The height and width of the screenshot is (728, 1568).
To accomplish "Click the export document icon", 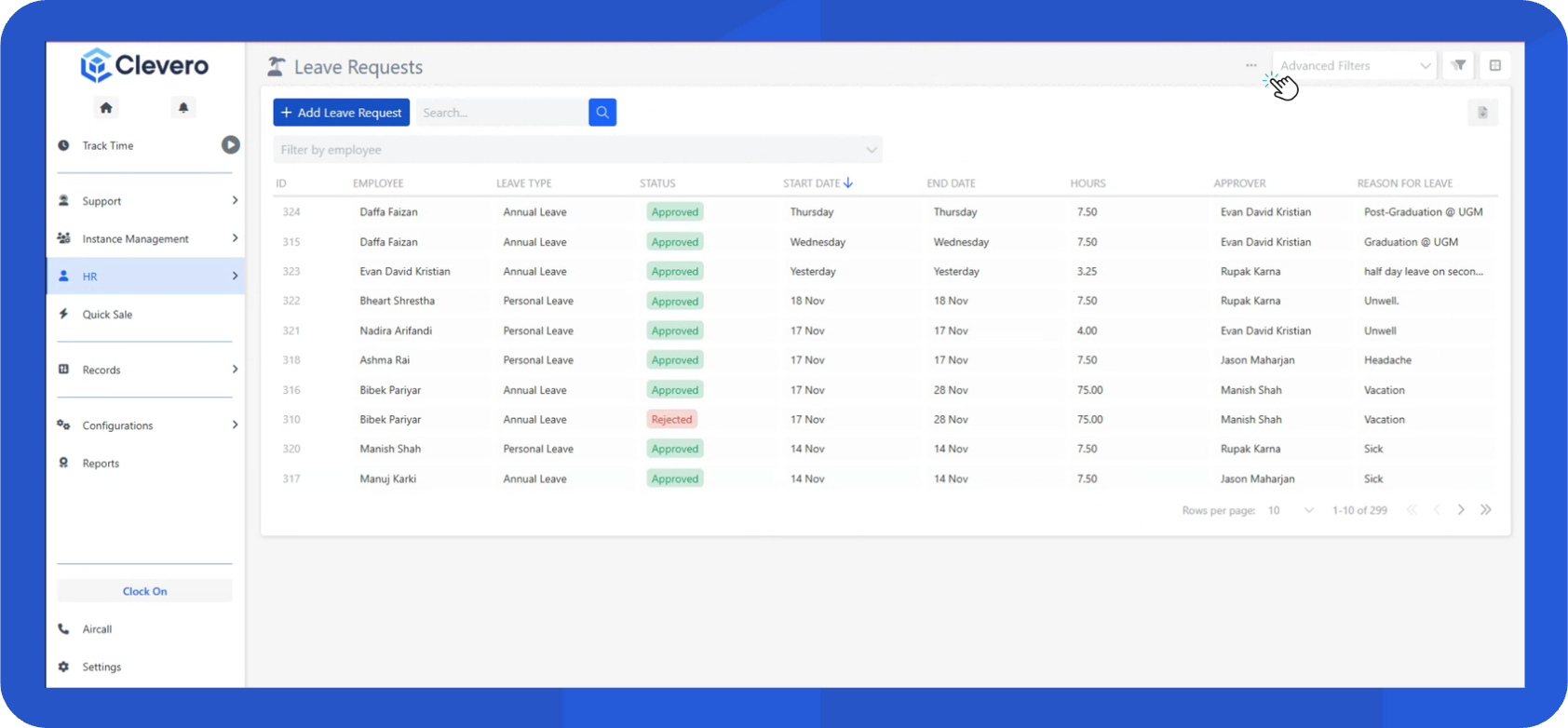I will pyautogui.click(x=1482, y=113).
